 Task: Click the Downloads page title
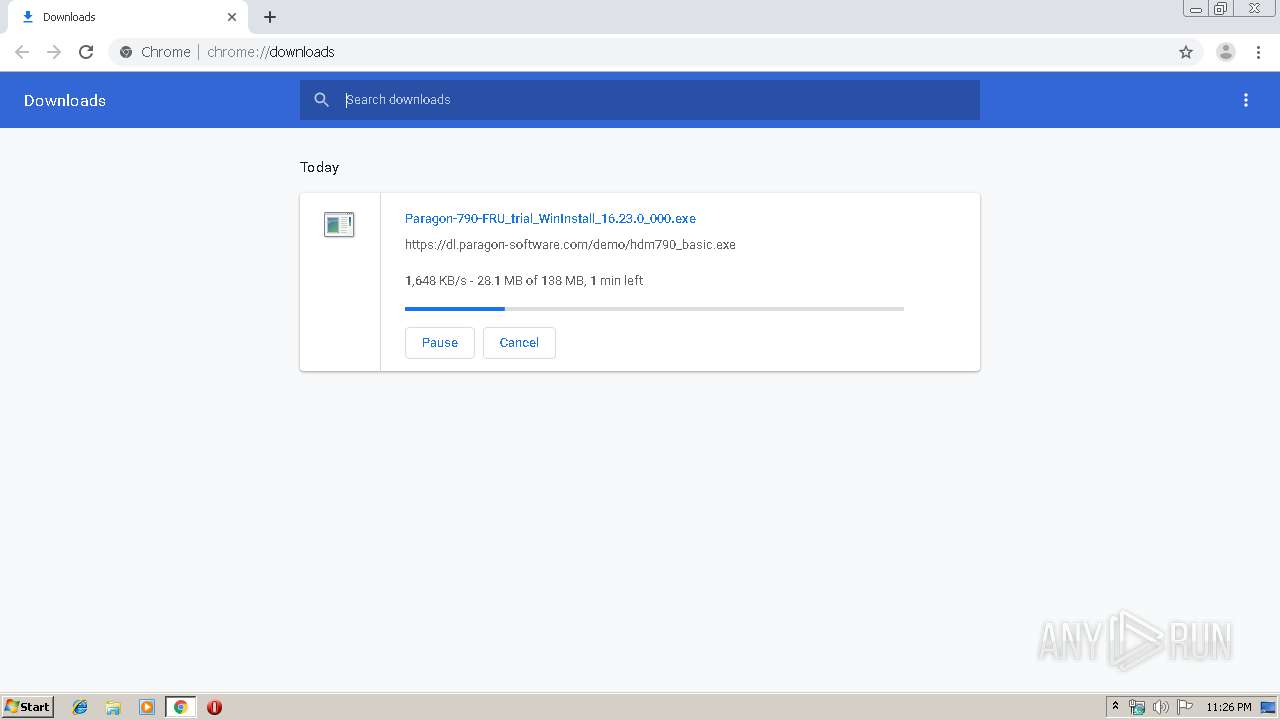pos(65,100)
